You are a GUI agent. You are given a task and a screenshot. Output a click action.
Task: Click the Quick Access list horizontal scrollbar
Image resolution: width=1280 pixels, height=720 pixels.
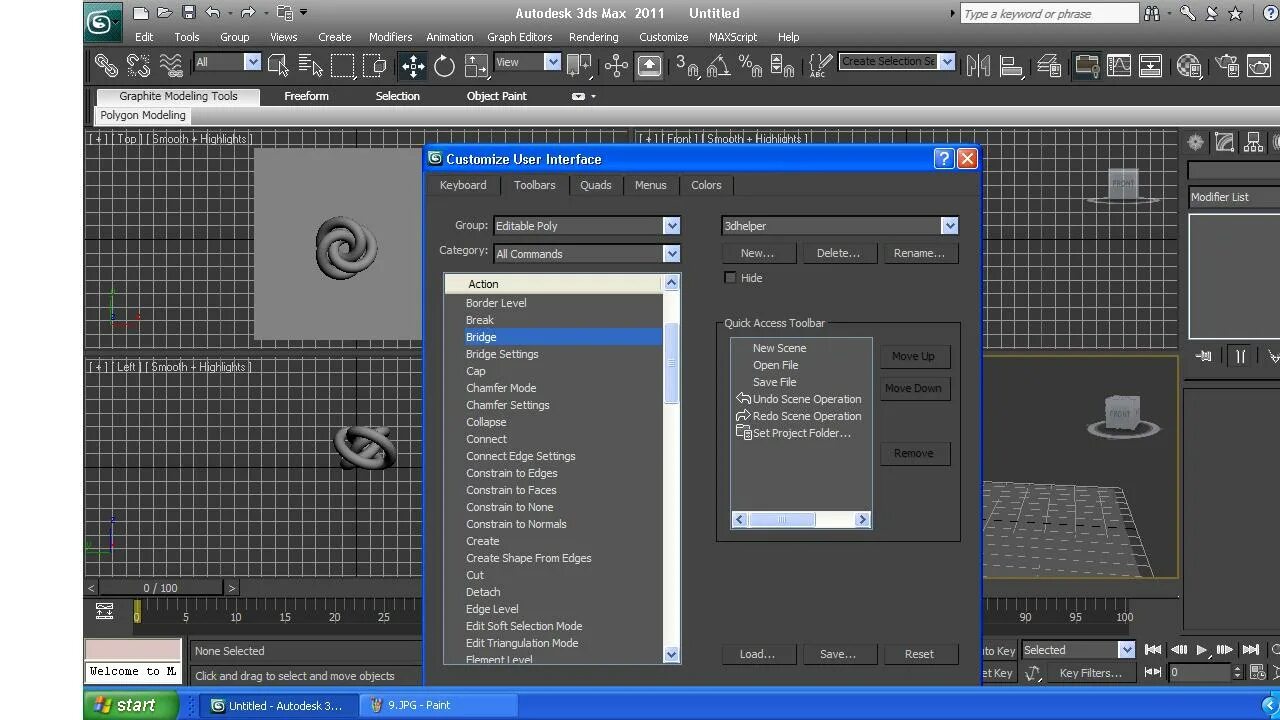pyautogui.click(x=801, y=519)
